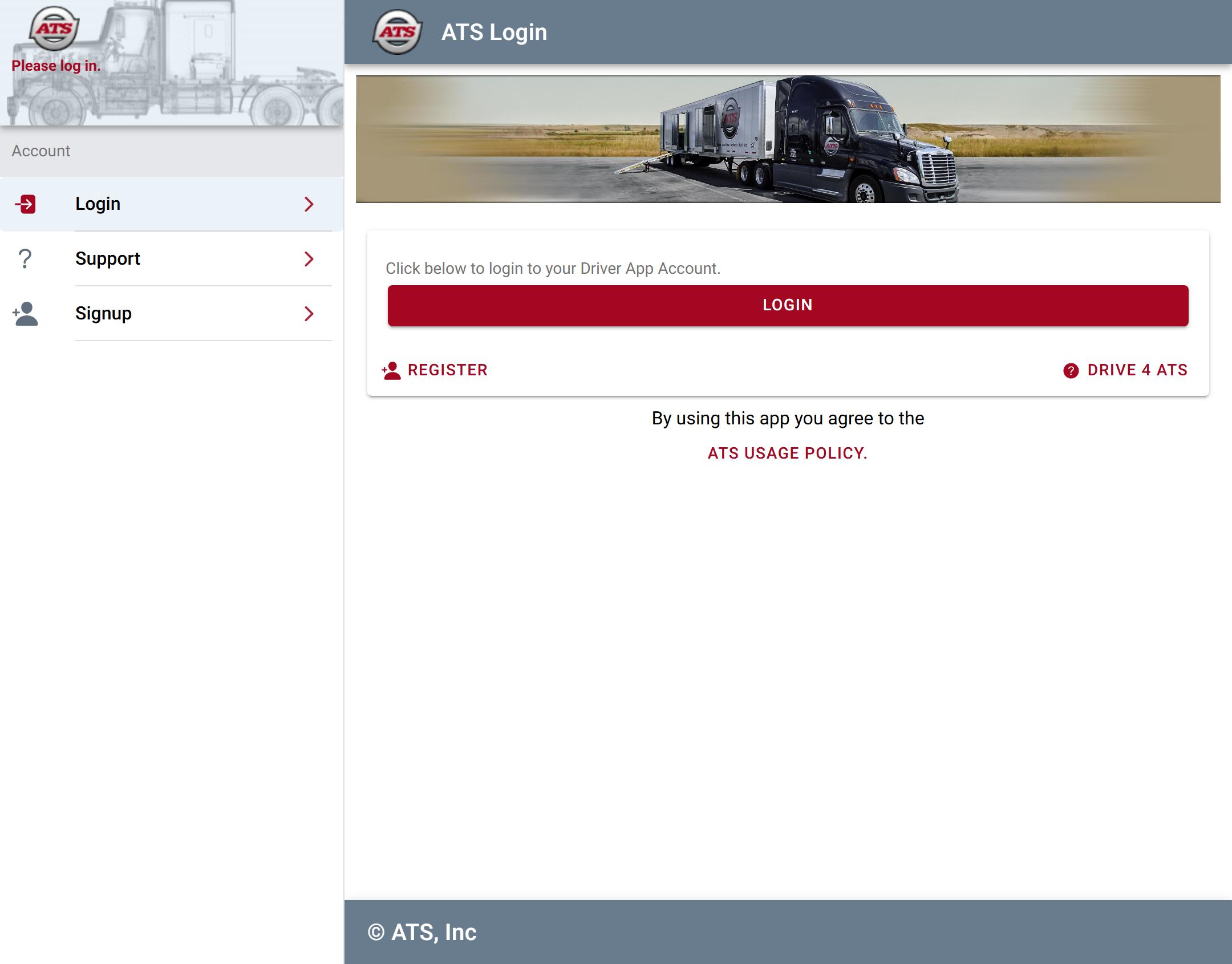Open Support in the Account menu

[172, 259]
